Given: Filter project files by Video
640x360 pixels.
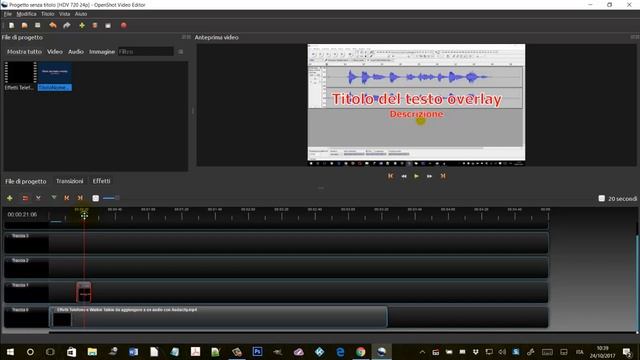Looking at the screenshot, I should click(x=55, y=52).
